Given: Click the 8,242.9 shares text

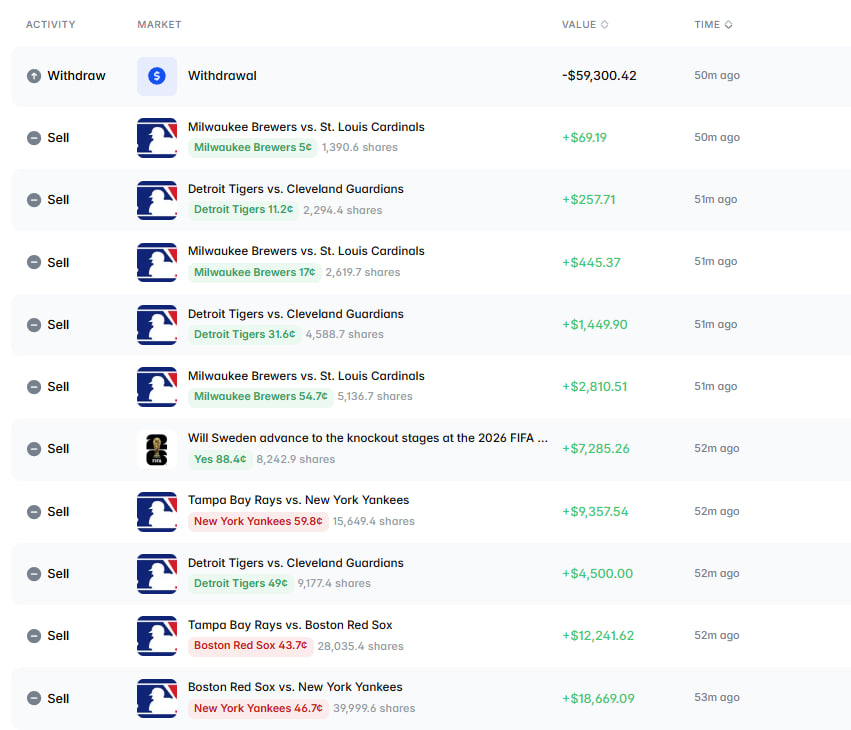Looking at the screenshot, I should (295, 459).
